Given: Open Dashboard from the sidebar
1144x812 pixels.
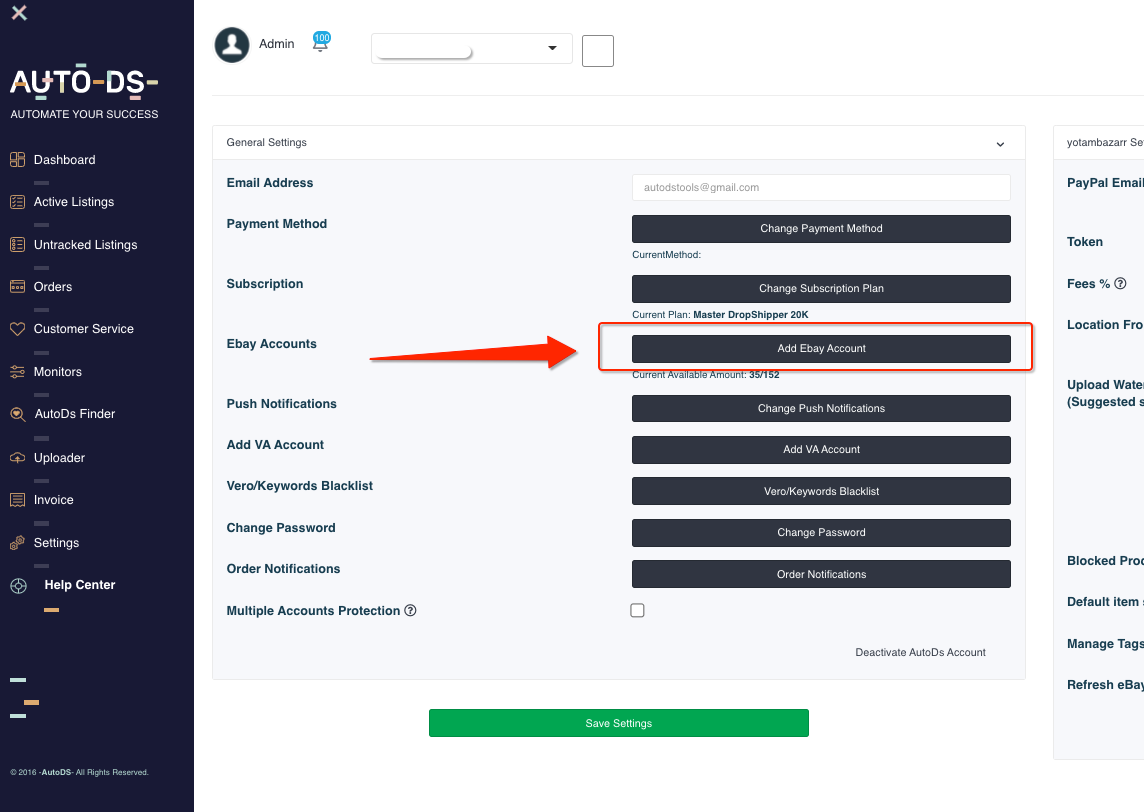Looking at the screenshot, I should tap(64, 160).
